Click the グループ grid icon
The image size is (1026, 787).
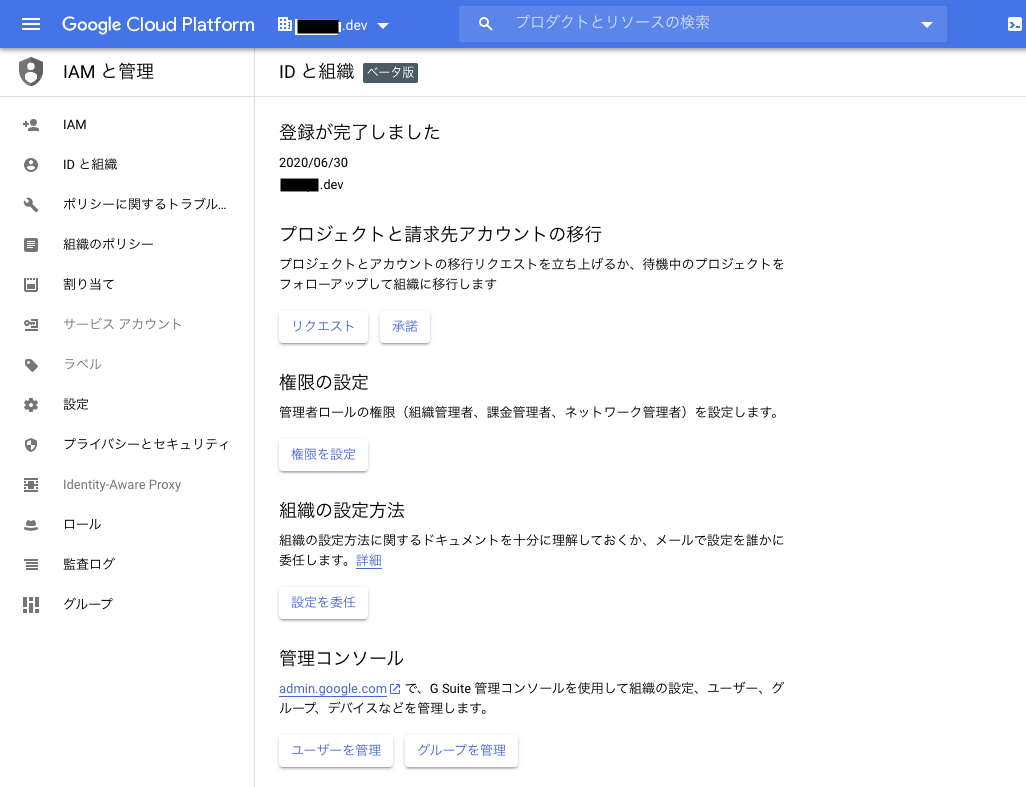click(31, 604)
